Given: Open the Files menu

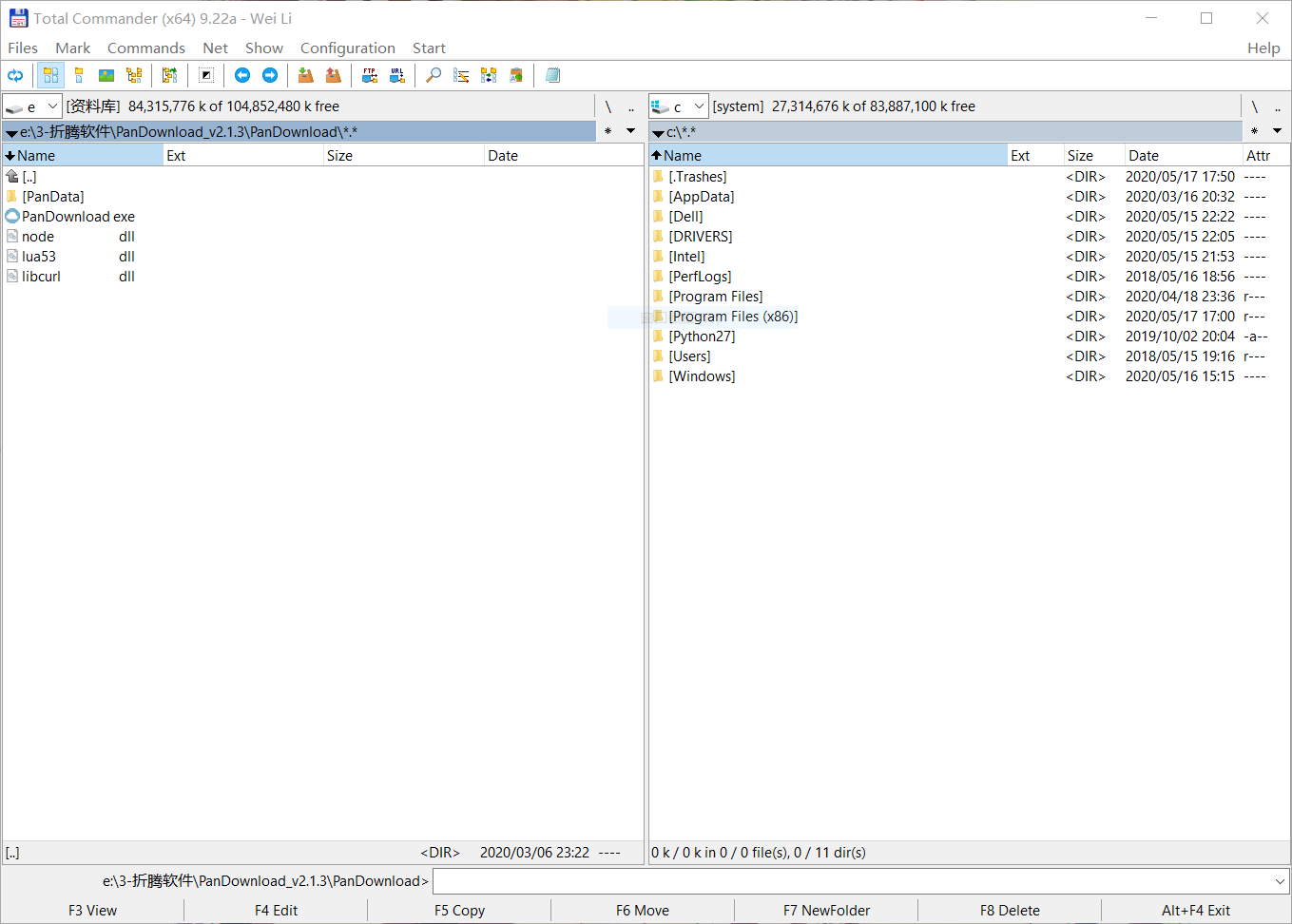Looking at the screenshot, I should 23,48.
